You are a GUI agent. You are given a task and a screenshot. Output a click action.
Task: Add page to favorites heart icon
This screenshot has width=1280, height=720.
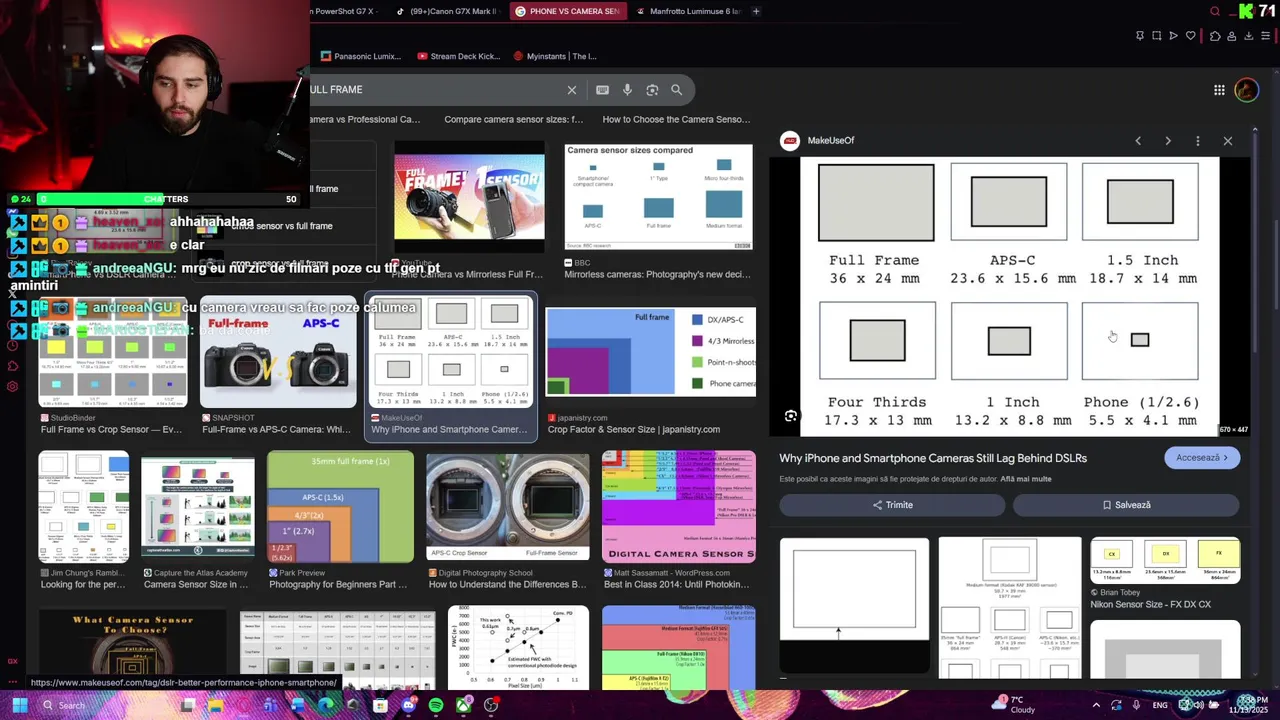pyautogui.click(x=1190, y=36)
